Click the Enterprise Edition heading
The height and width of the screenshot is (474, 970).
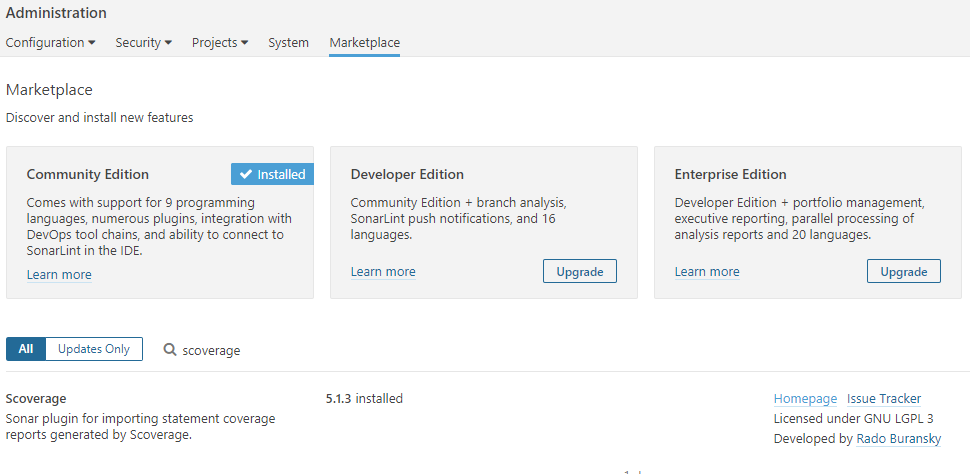[731, 175]
